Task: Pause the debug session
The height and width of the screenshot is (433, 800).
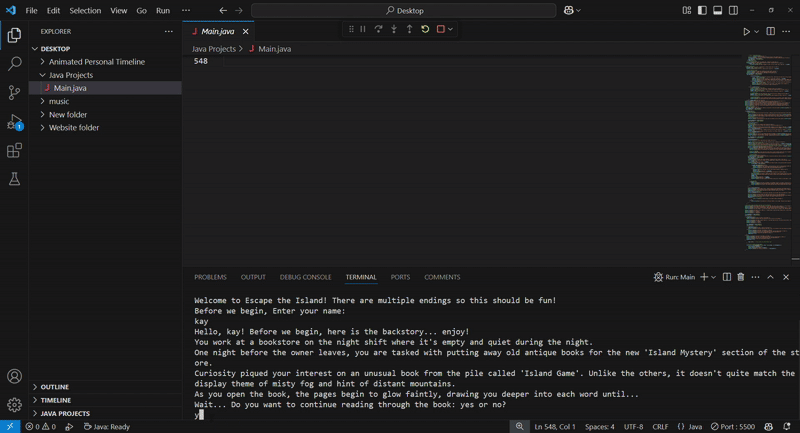Action: (363, 29)
